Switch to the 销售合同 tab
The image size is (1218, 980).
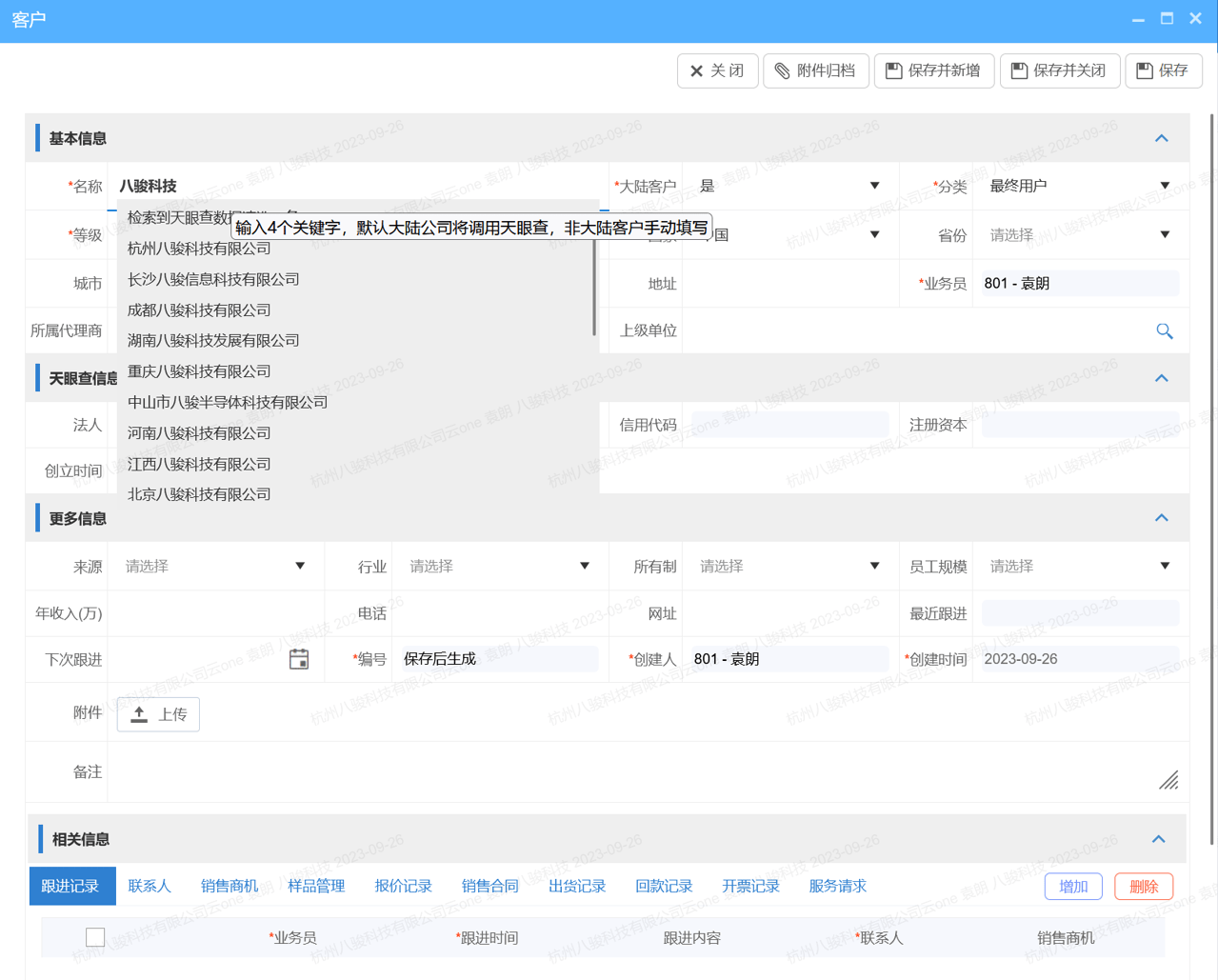click(489, 886)
